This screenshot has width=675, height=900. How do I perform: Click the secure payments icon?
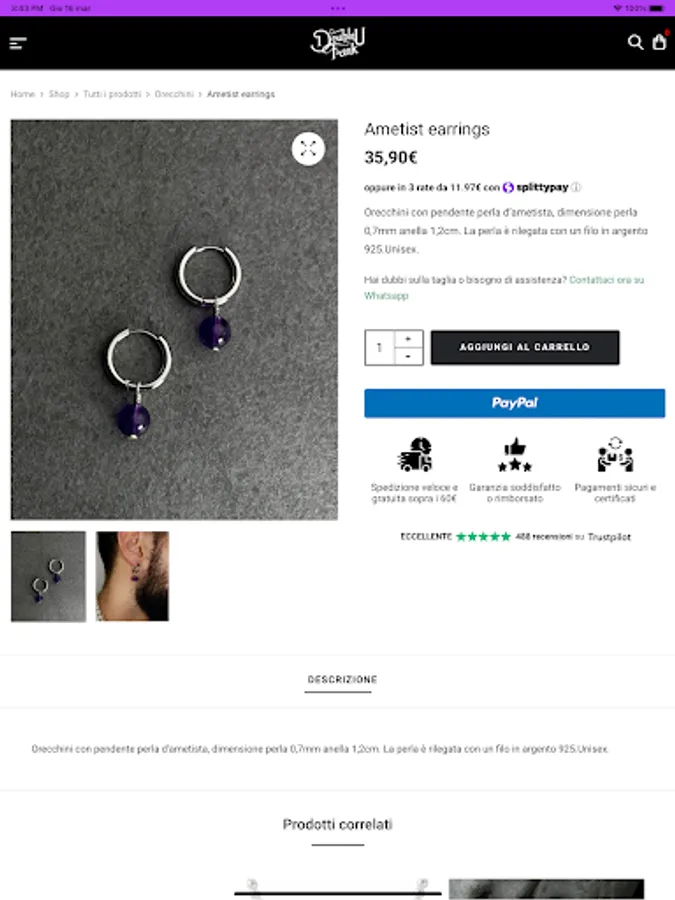615,455
